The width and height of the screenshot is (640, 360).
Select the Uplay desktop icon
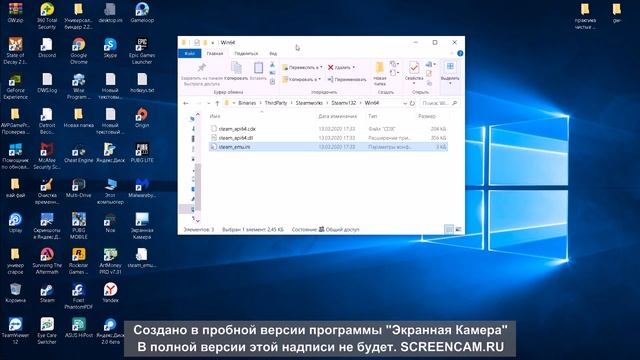16,223
